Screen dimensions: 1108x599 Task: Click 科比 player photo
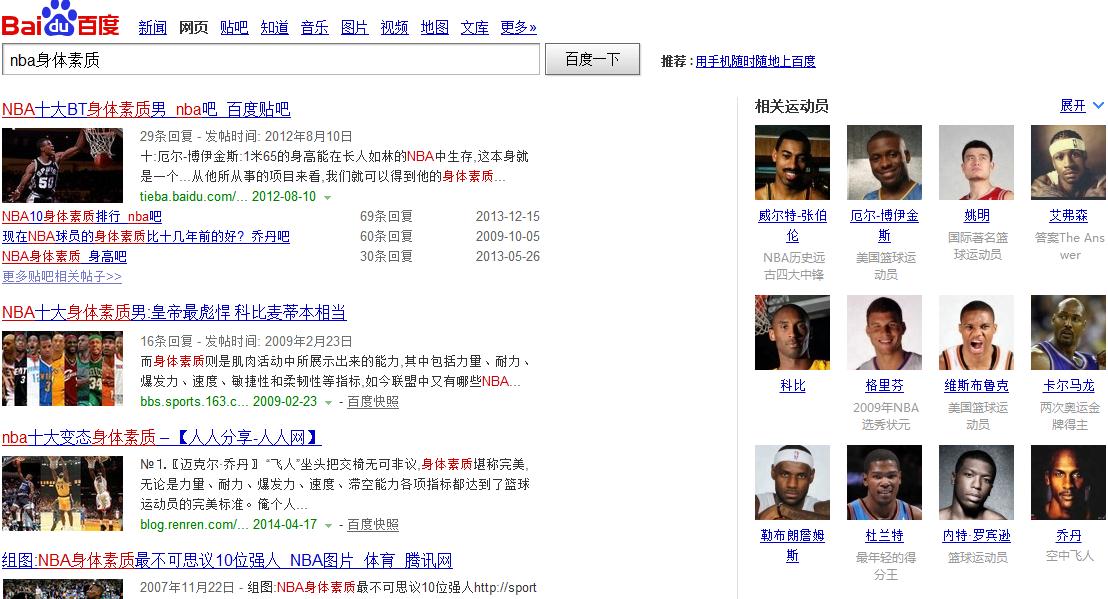click(792, 333)
